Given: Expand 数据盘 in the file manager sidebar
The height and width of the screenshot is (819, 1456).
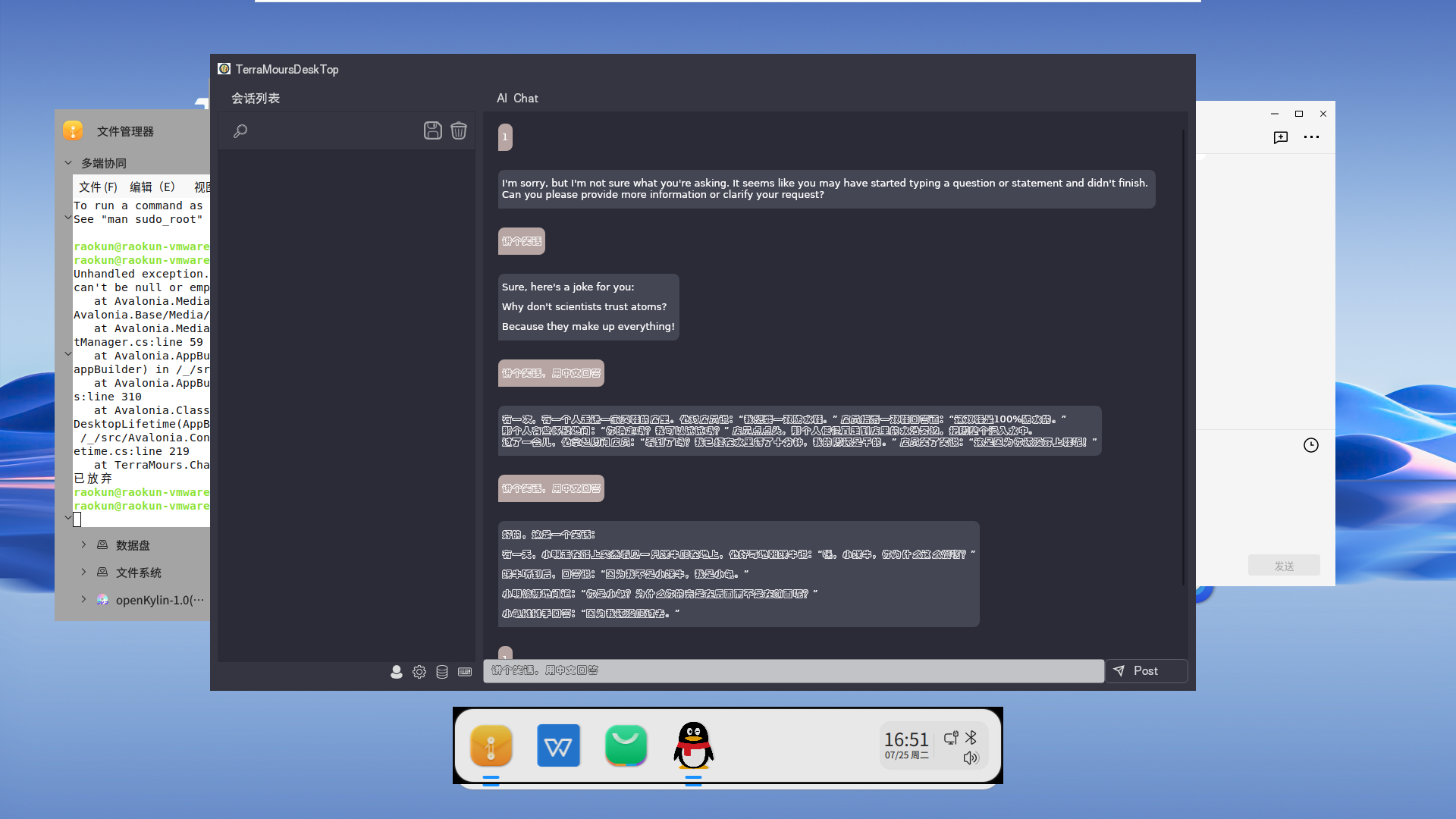Looking at the screenshot, I should 83,544.
